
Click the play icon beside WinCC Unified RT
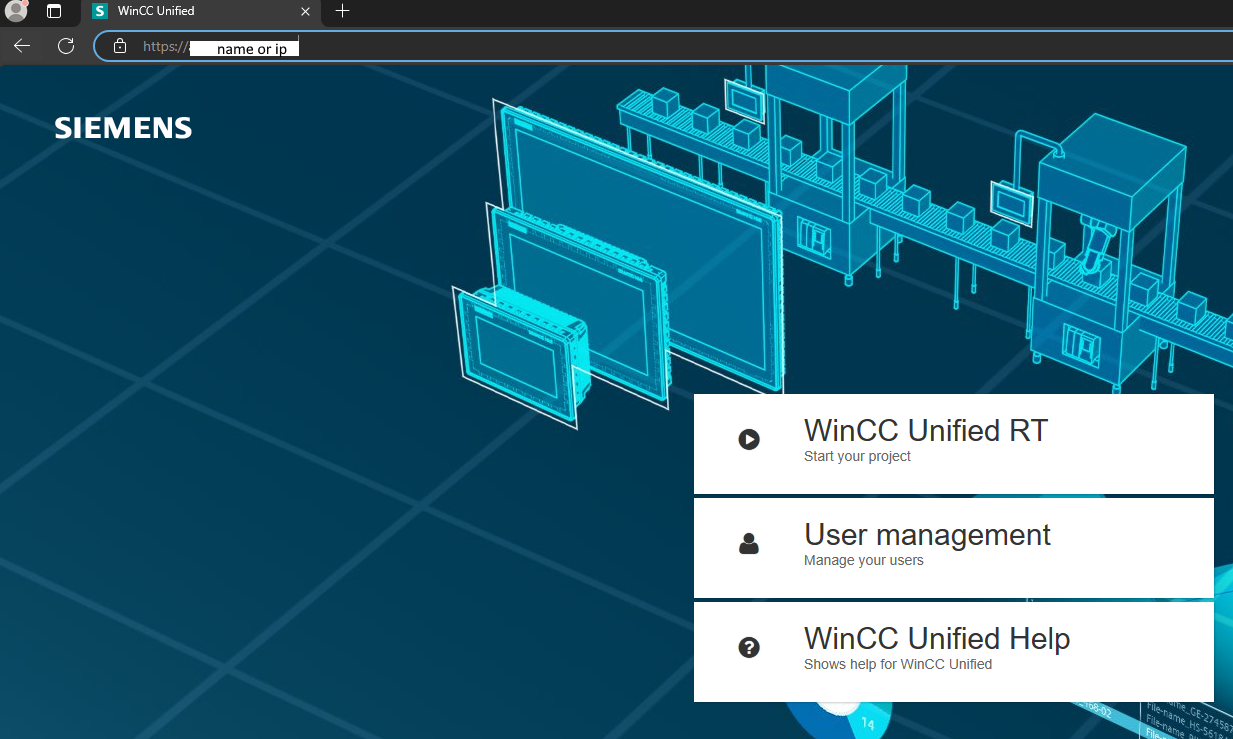click(x=749, y=439)
